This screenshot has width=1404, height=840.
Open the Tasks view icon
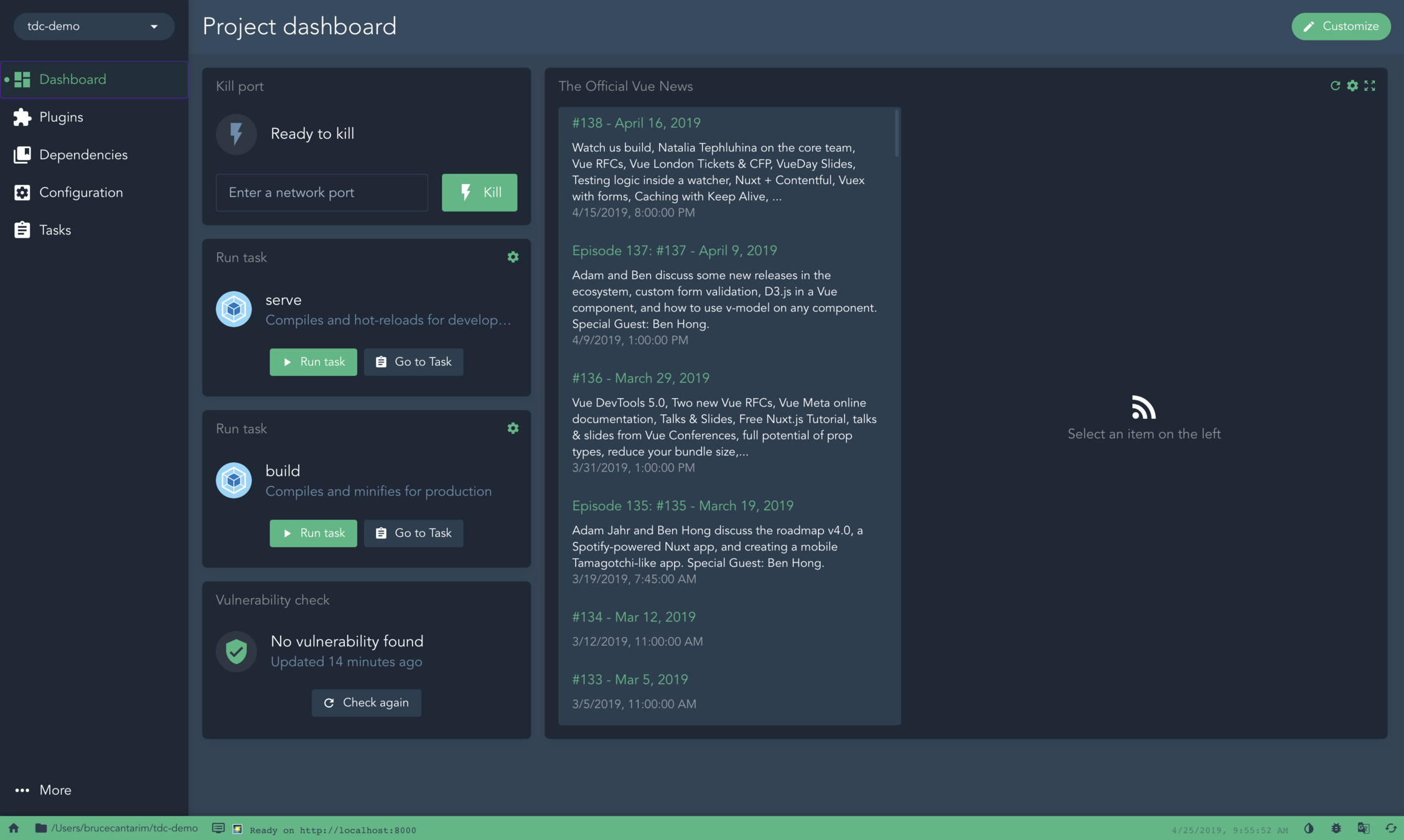pos(22,230)
